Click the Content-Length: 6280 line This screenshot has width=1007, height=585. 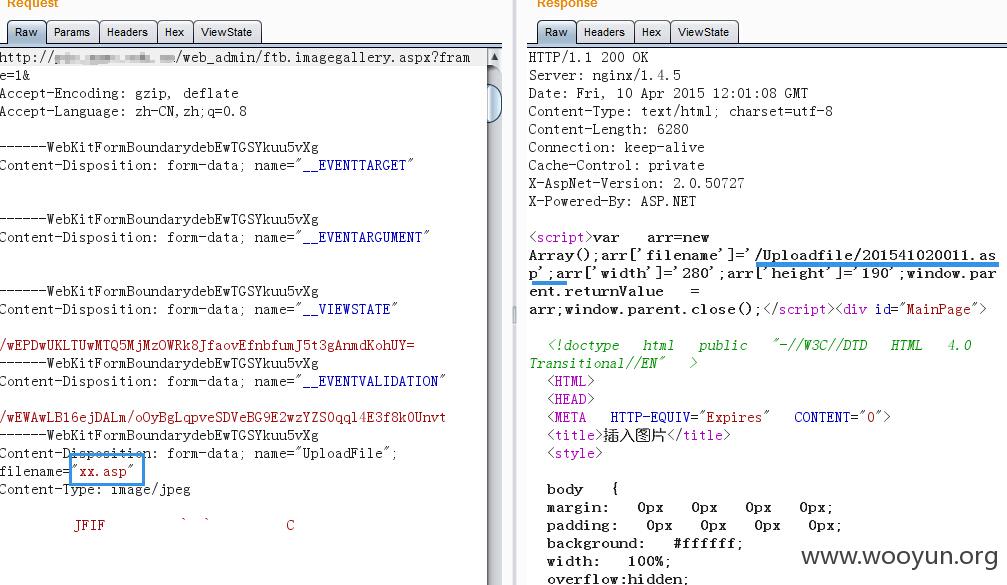pyautogui.click(x=608, y=130)
